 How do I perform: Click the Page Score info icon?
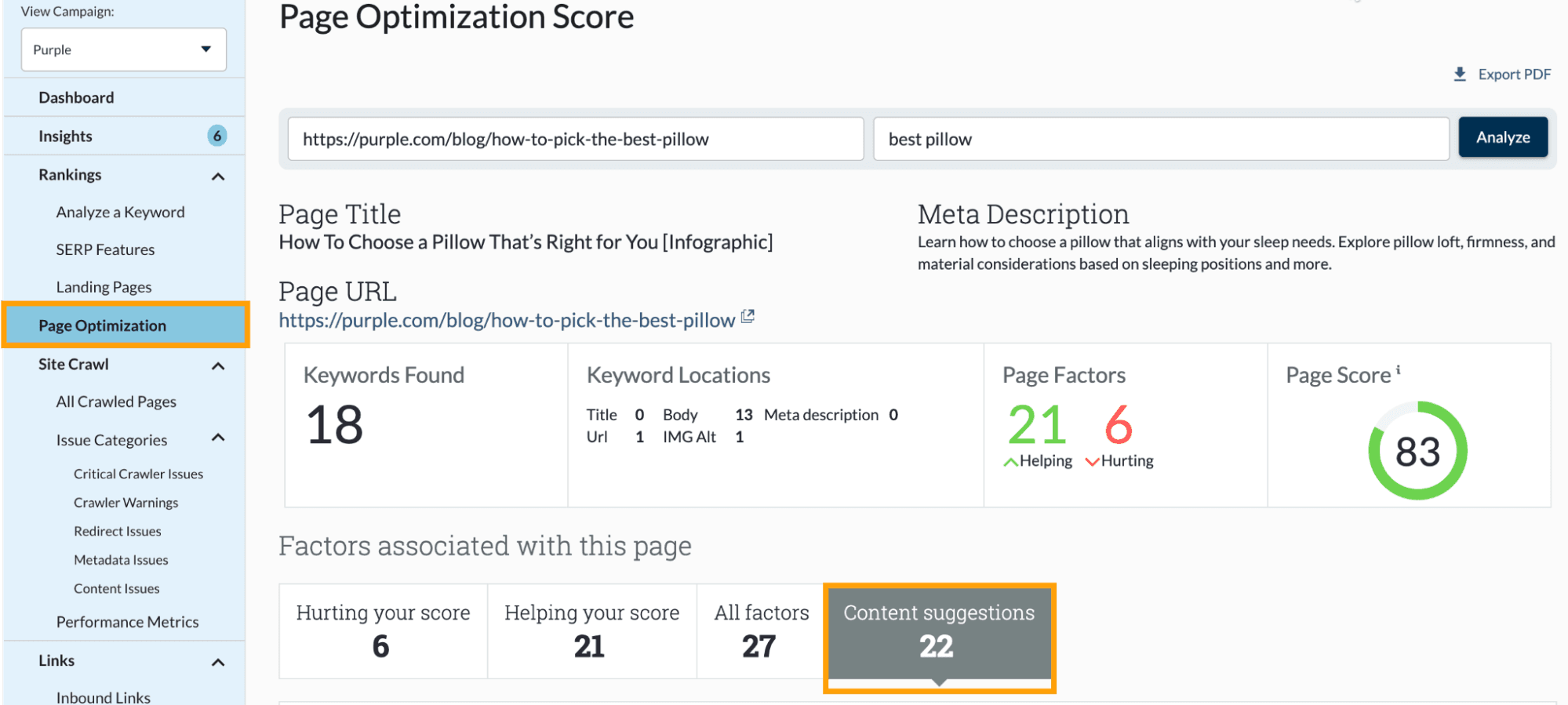coord(1398,370)
